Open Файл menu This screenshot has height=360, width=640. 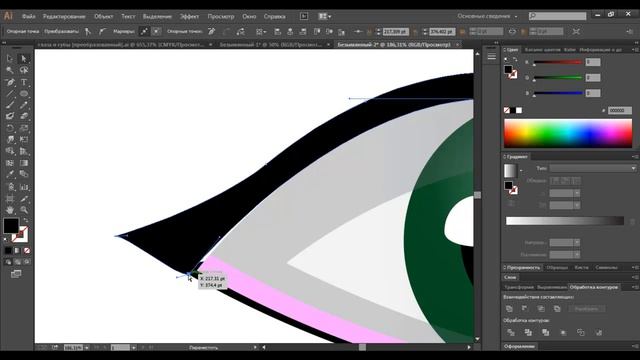29,16
